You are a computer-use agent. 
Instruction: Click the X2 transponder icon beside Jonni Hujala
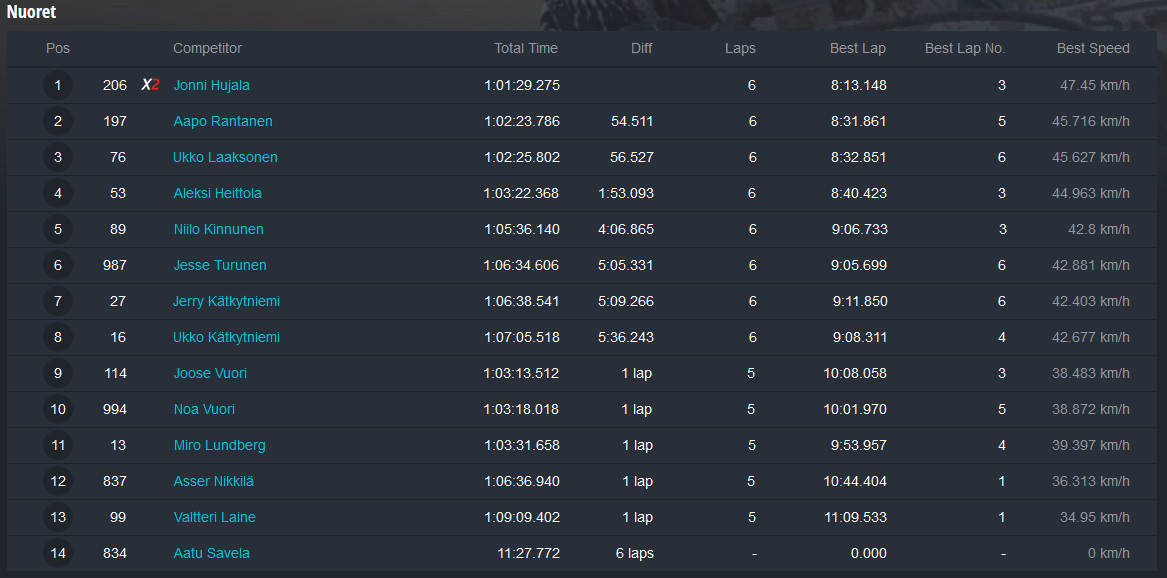point(150,85)
